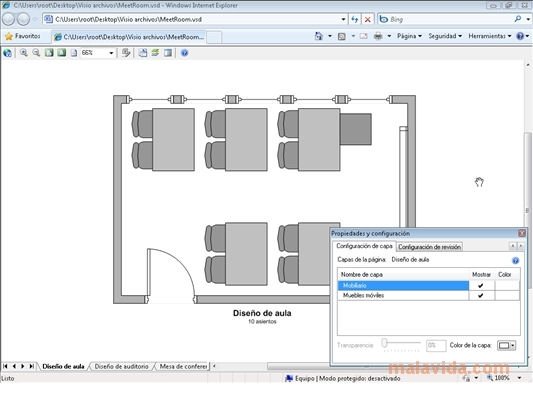Click the Bing search magnifier icon

pyautogui.click(x=517, y=19)
